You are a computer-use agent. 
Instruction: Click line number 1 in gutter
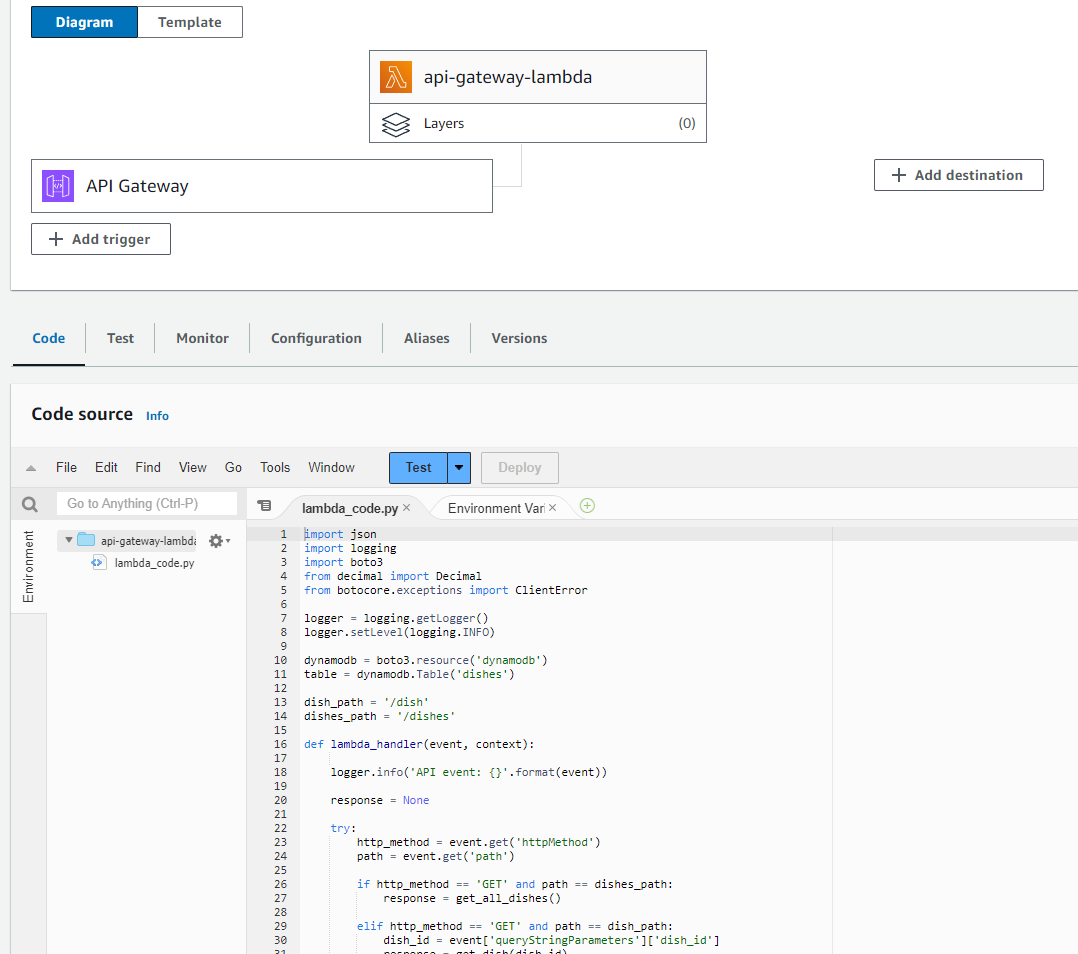pos(283,534)
